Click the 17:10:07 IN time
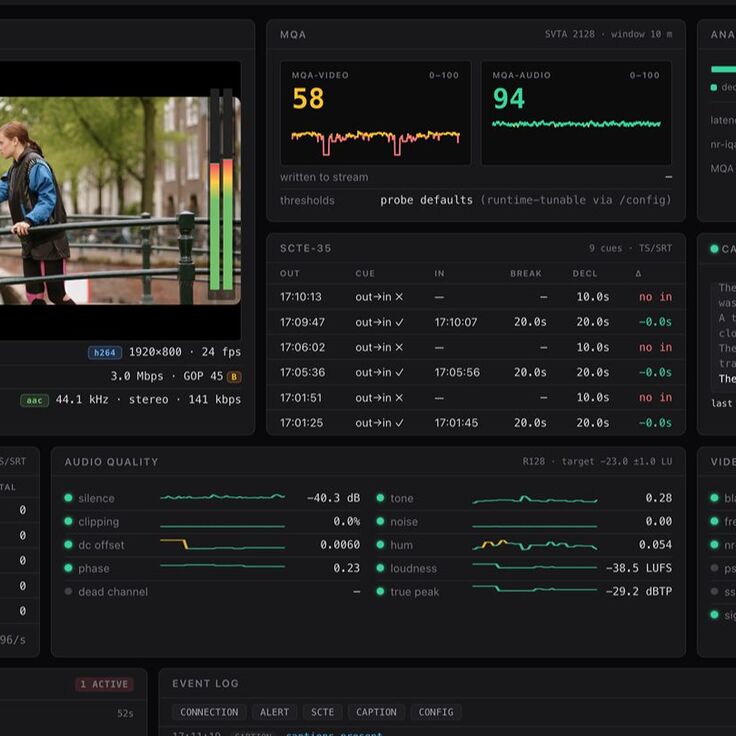The height and width of the screenshot is (736, 736). [455, 322]
